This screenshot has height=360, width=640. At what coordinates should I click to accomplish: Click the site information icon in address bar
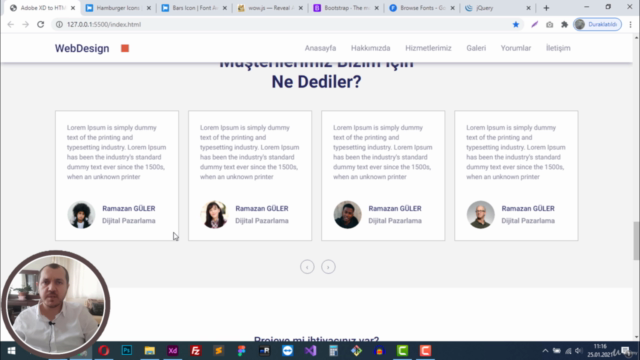point(59,24)
